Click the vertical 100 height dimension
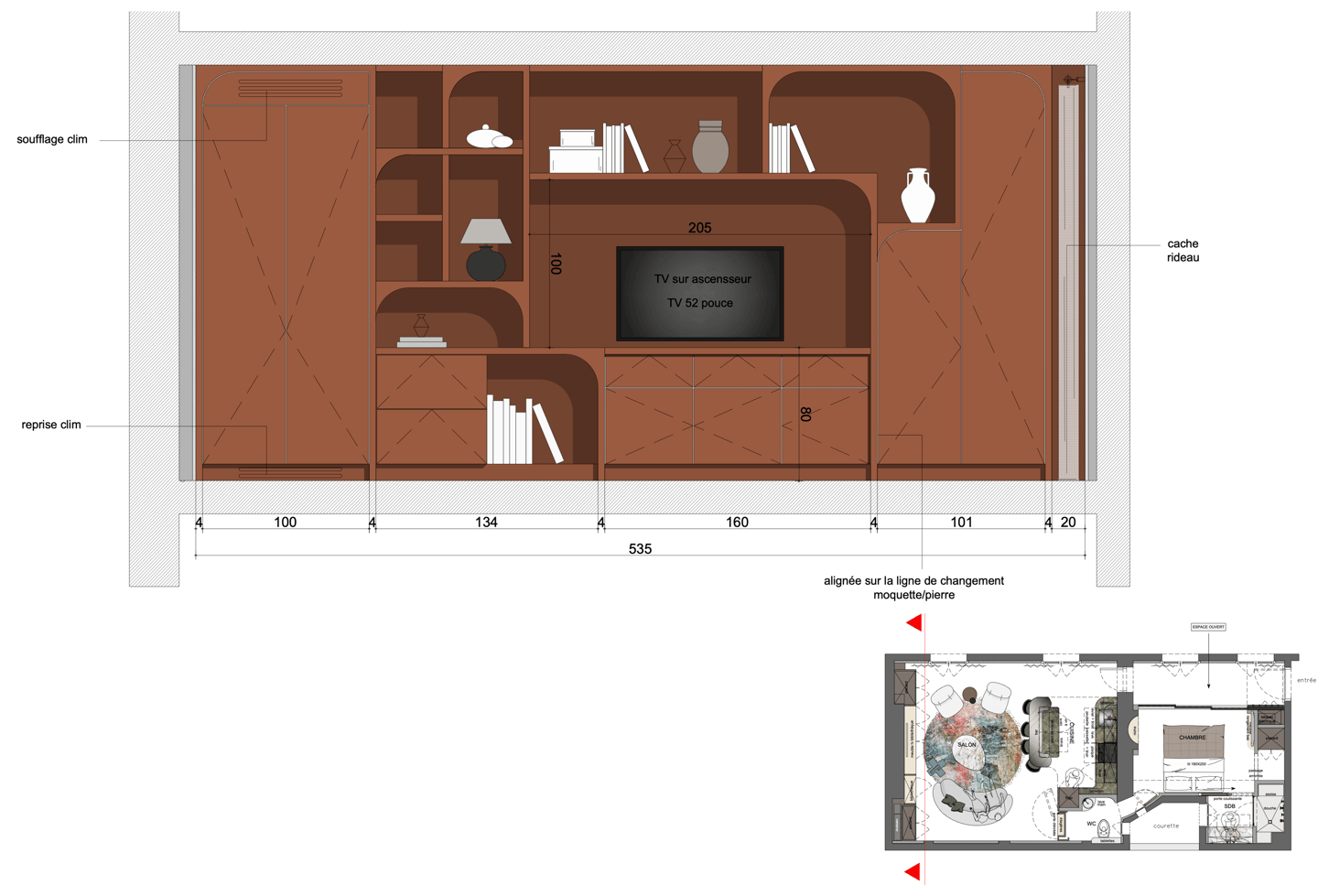Image resolution: width=1318 pixels, height=896 pixels. pos(556,264)
